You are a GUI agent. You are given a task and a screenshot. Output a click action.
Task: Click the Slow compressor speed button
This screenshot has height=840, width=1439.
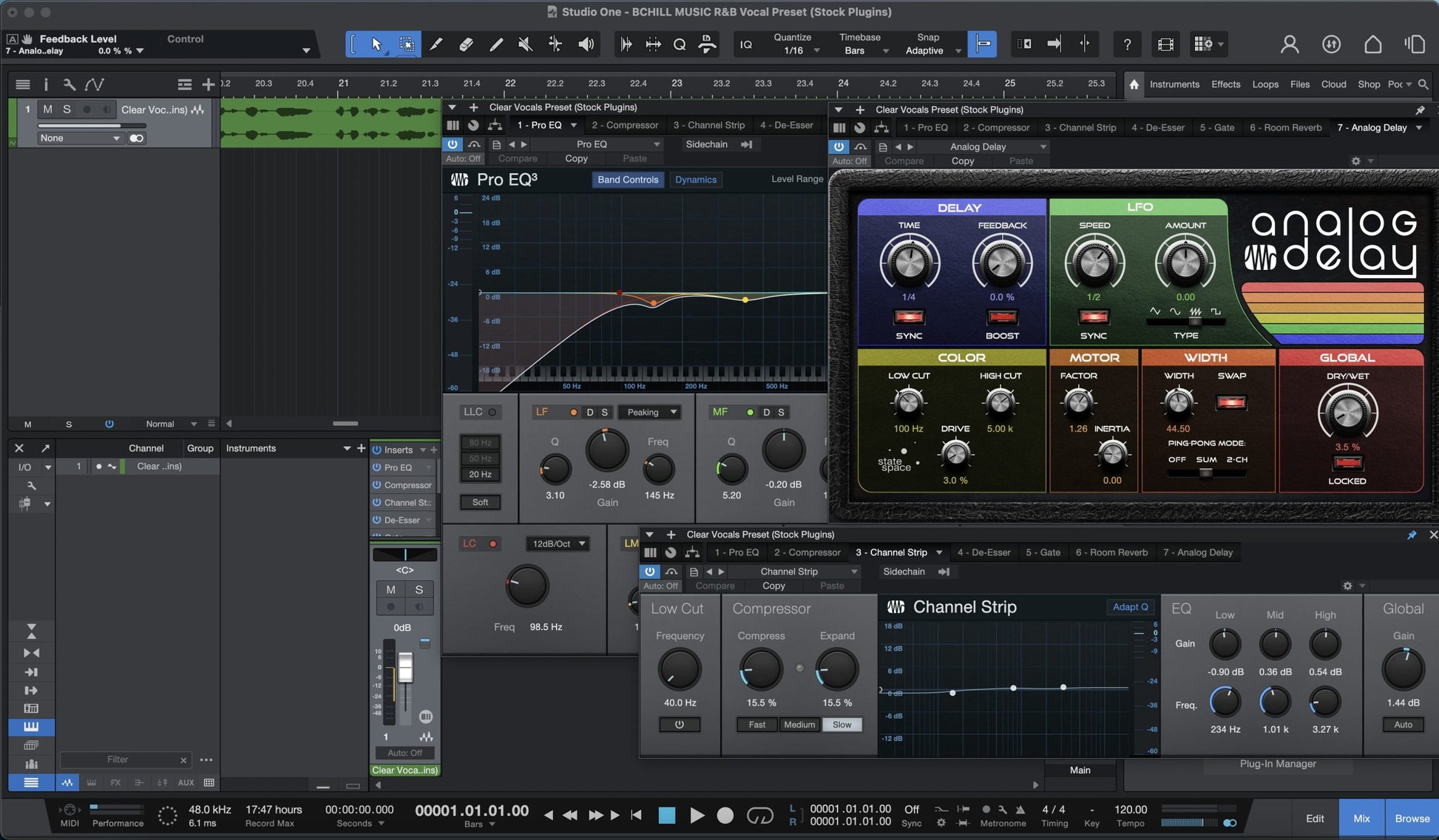pos(842,725)
